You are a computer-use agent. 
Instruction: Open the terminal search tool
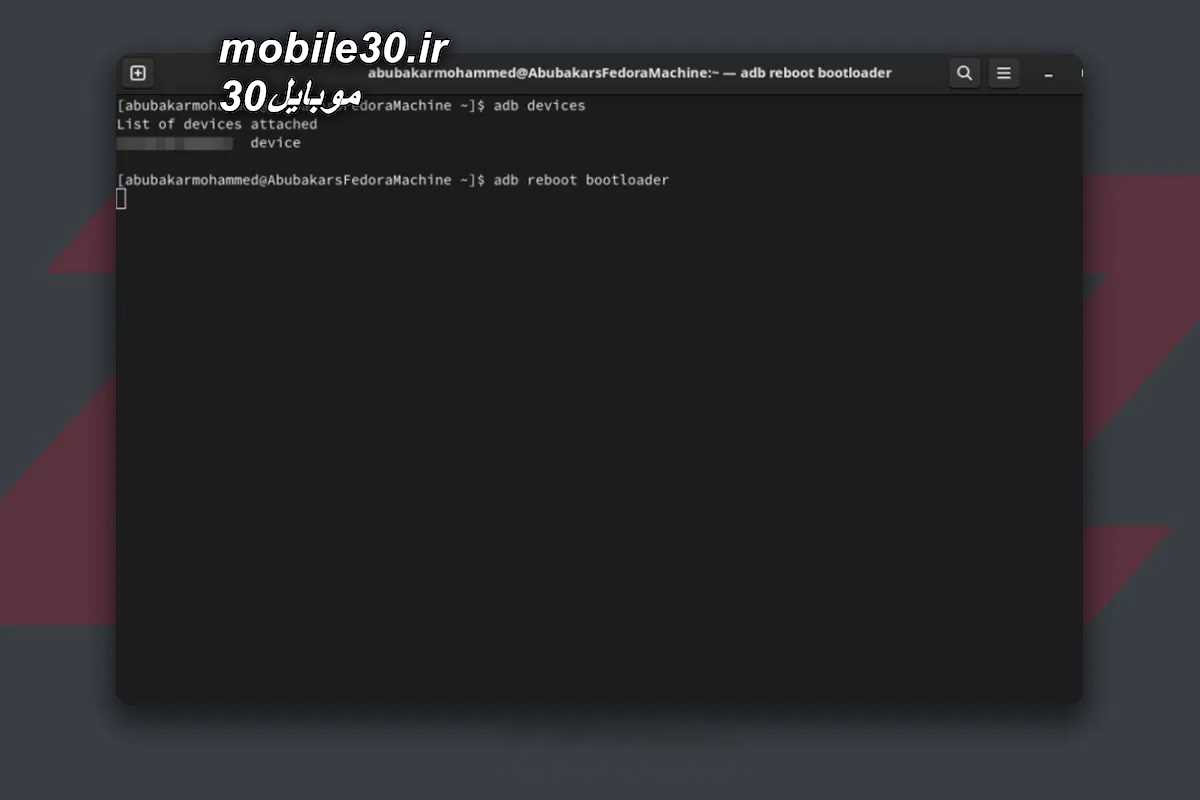click(964, 73)
